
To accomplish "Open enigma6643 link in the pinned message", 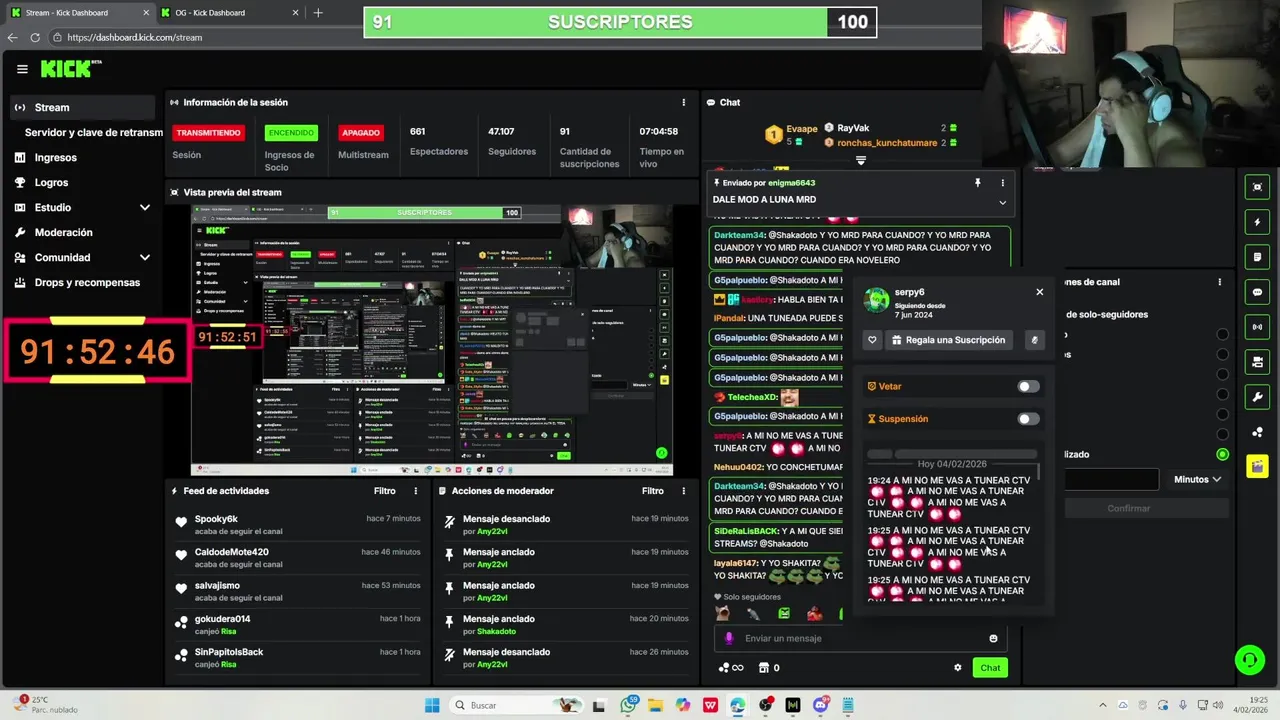I will click(791, 183).
